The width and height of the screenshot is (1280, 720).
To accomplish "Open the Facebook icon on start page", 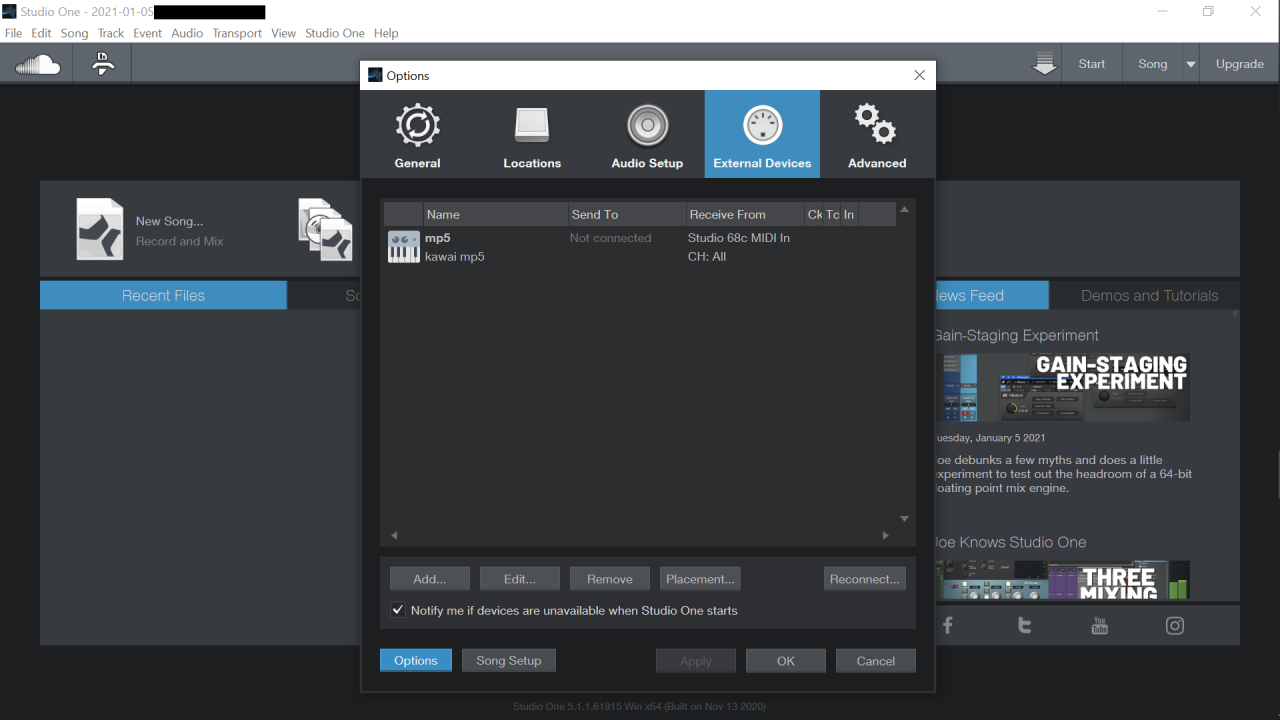I will click(x=947, y=626).
